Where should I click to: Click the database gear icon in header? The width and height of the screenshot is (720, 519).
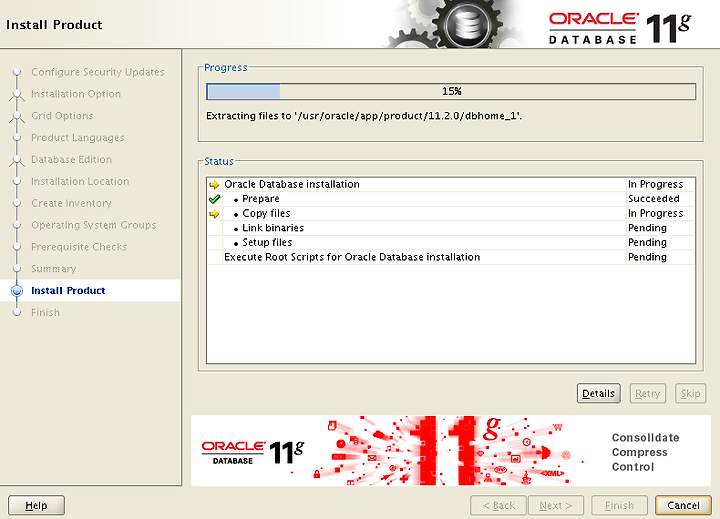click(x=467, y=23)
